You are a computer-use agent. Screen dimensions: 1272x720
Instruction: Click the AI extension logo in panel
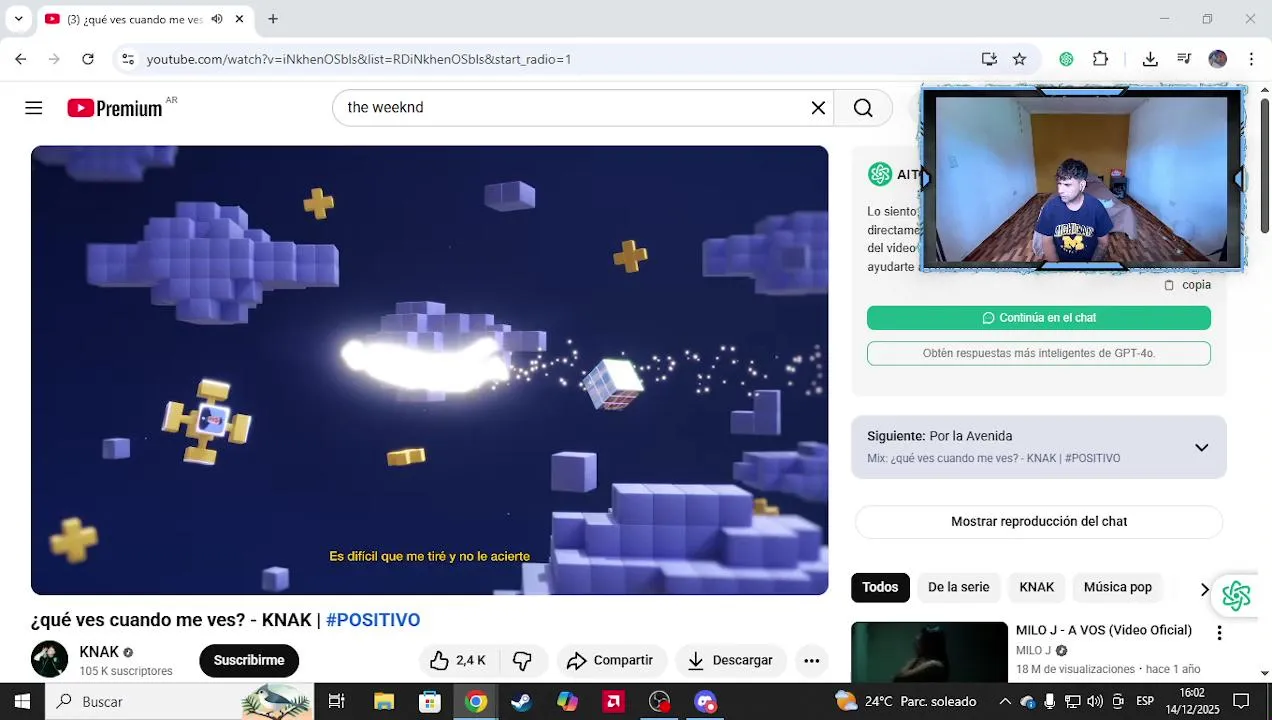point(880,174)
